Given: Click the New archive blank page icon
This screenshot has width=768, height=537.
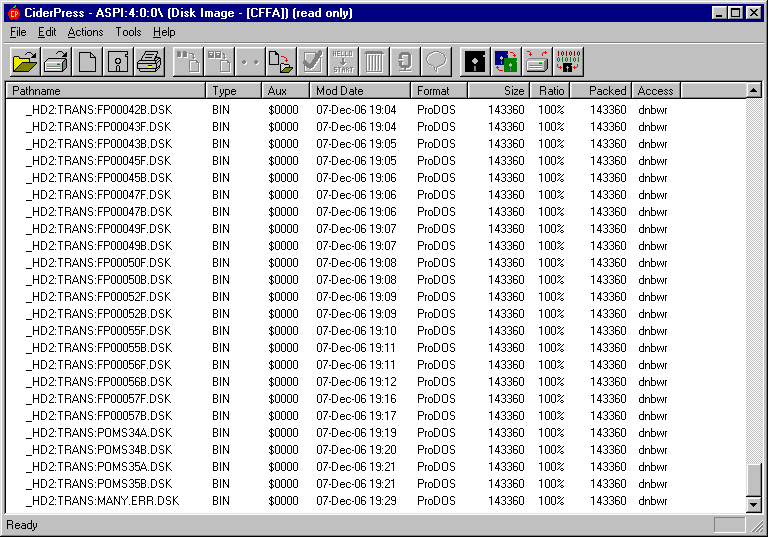Looking at the screenshot, I should (x=87, y=62).
